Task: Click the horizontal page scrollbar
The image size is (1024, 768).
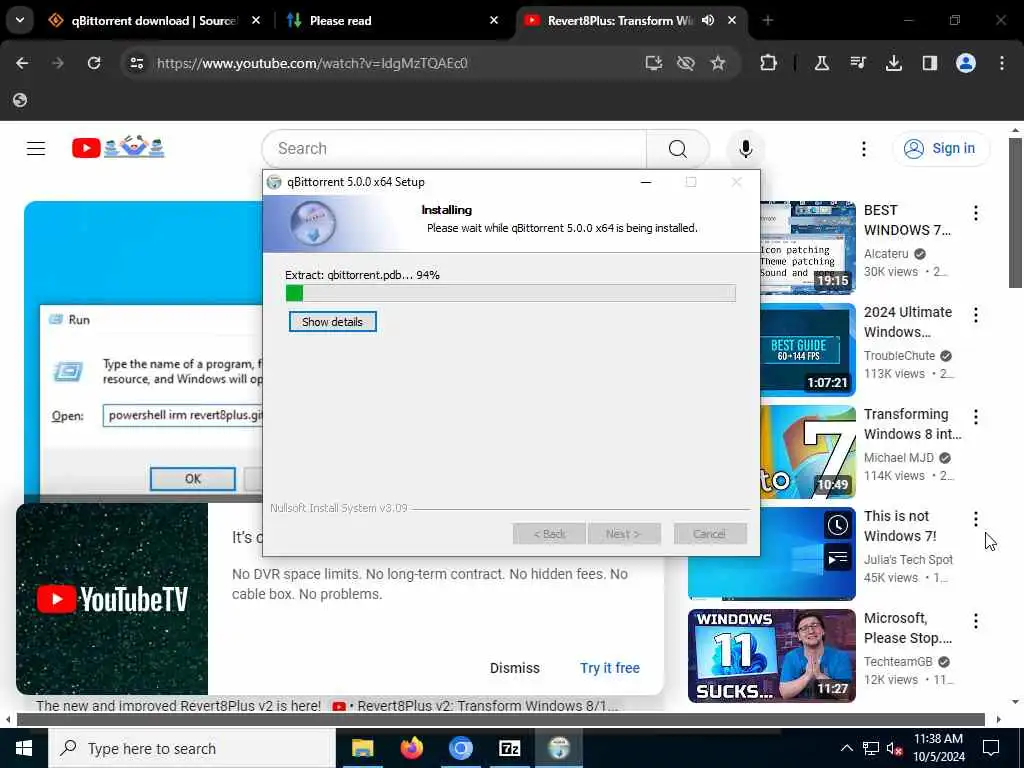Action: 500,719
